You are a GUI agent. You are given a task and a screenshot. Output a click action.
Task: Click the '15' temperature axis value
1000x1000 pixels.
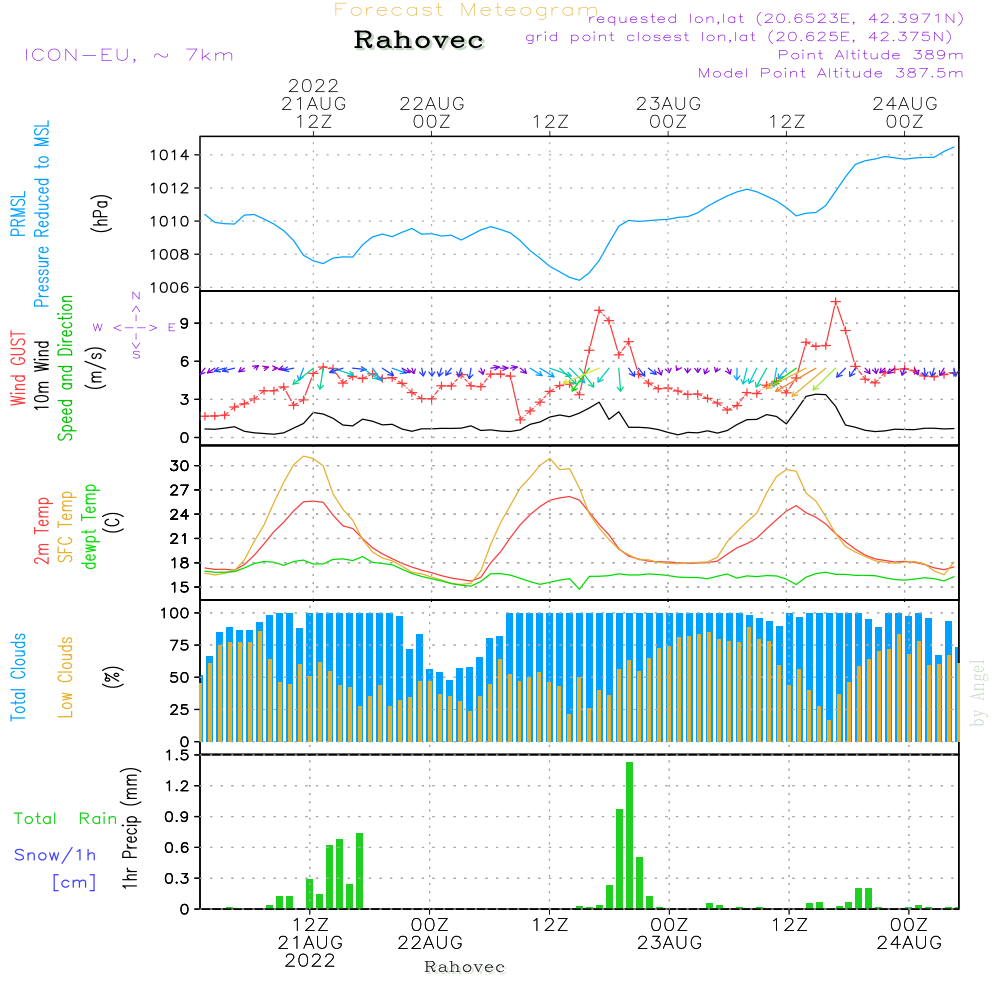click(x=180, y=587)
